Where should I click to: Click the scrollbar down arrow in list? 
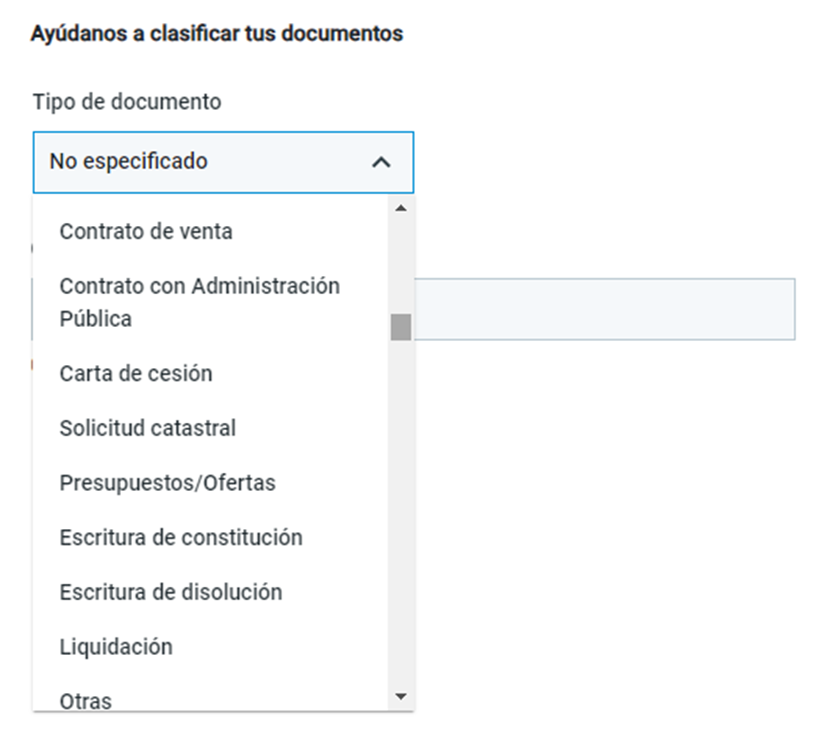pyautogui.click(x=401, y=696)
